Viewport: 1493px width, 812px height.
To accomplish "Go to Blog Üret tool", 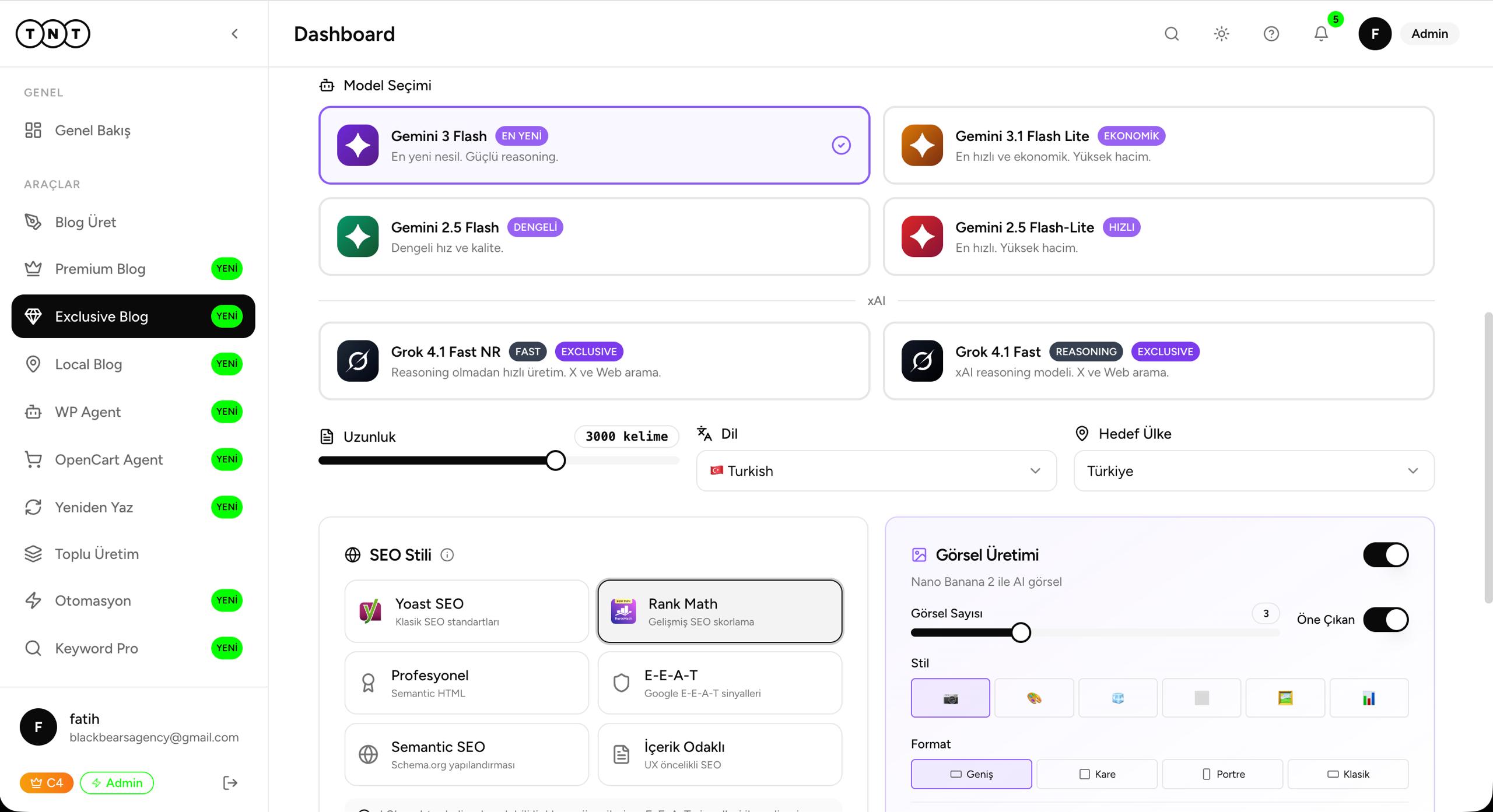I will coord(134,222).
